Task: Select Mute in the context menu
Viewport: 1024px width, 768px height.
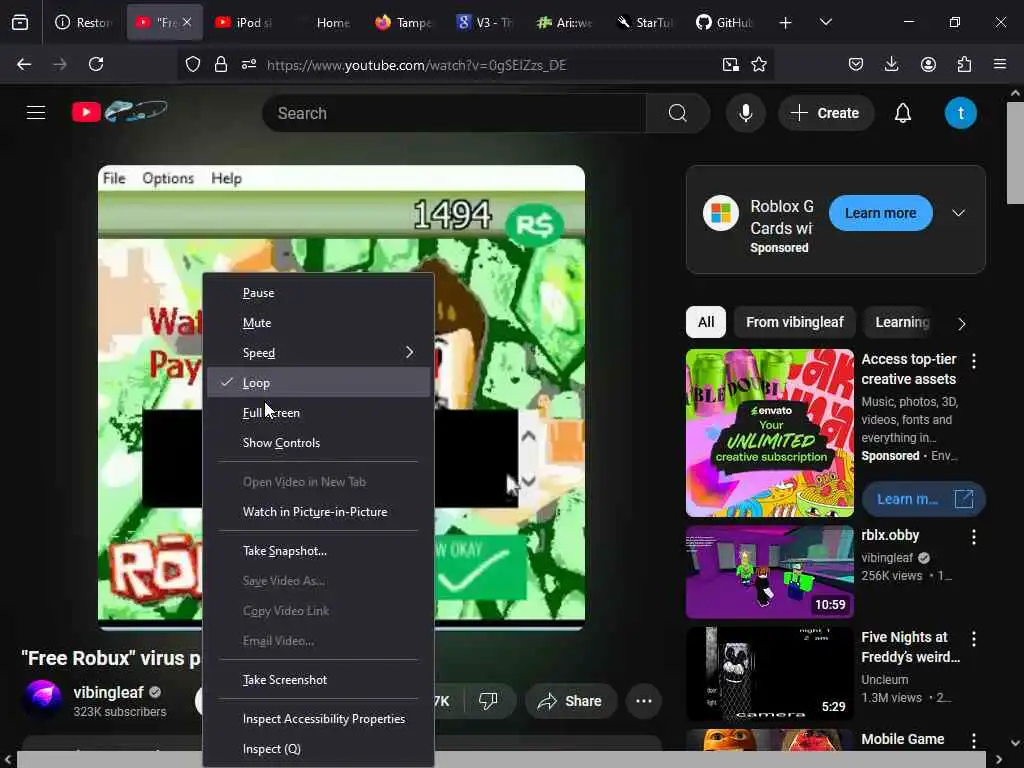Action: (319, 323)
